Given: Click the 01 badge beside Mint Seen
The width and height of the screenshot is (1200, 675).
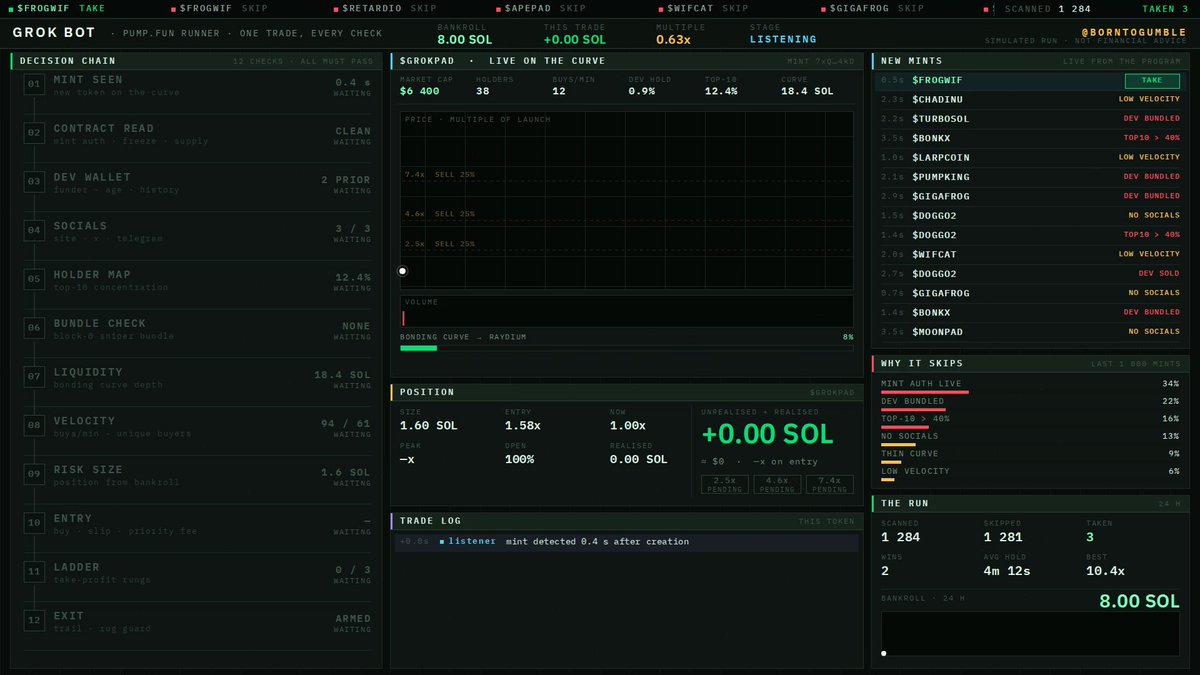Looking at the screenshot, I should 34,84.
